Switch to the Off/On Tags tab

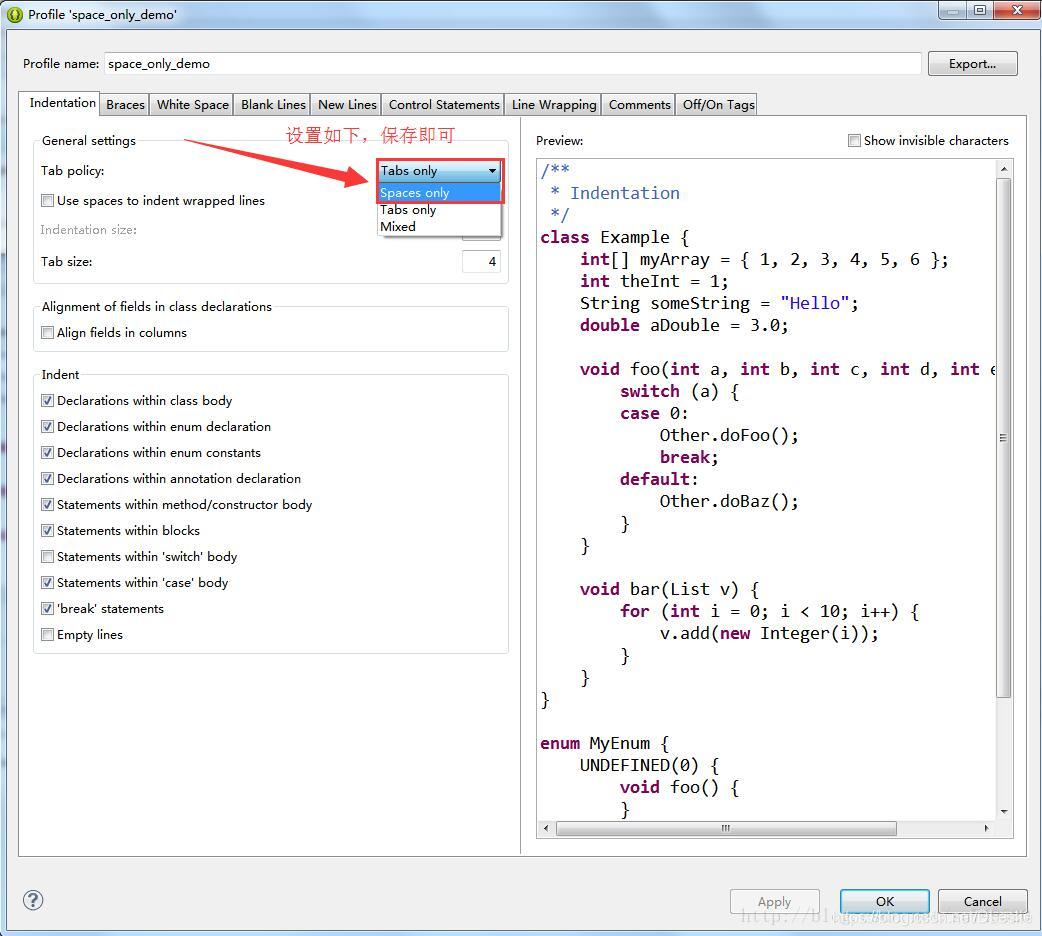click(718, 104)
